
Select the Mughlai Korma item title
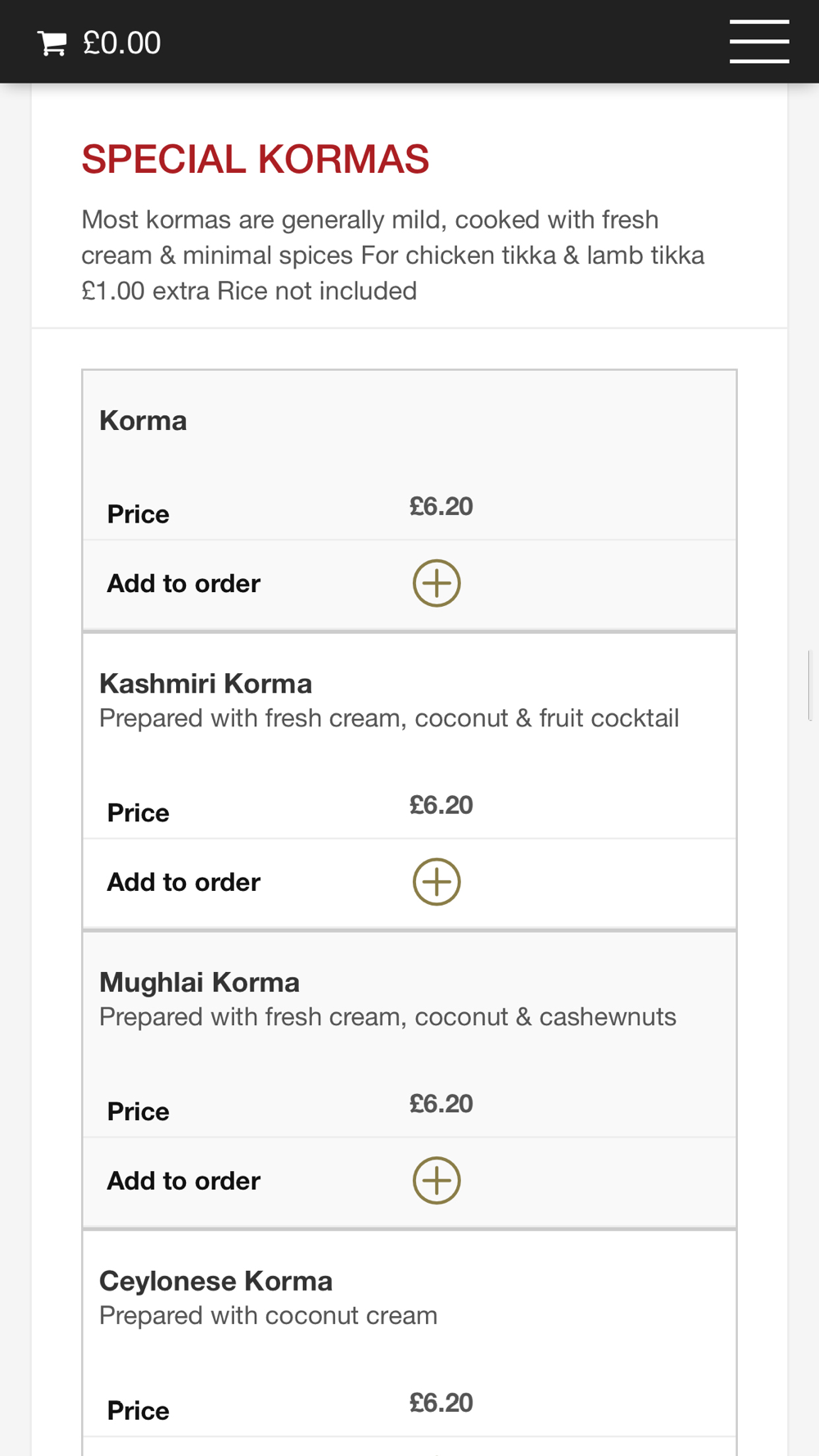[x=199, y=982]
